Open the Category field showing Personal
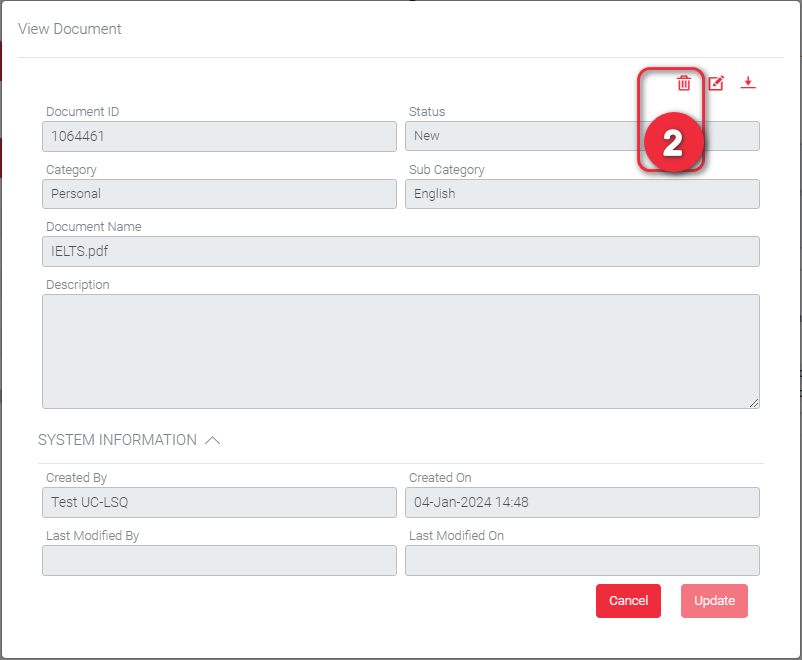 [x=219, y=194]
